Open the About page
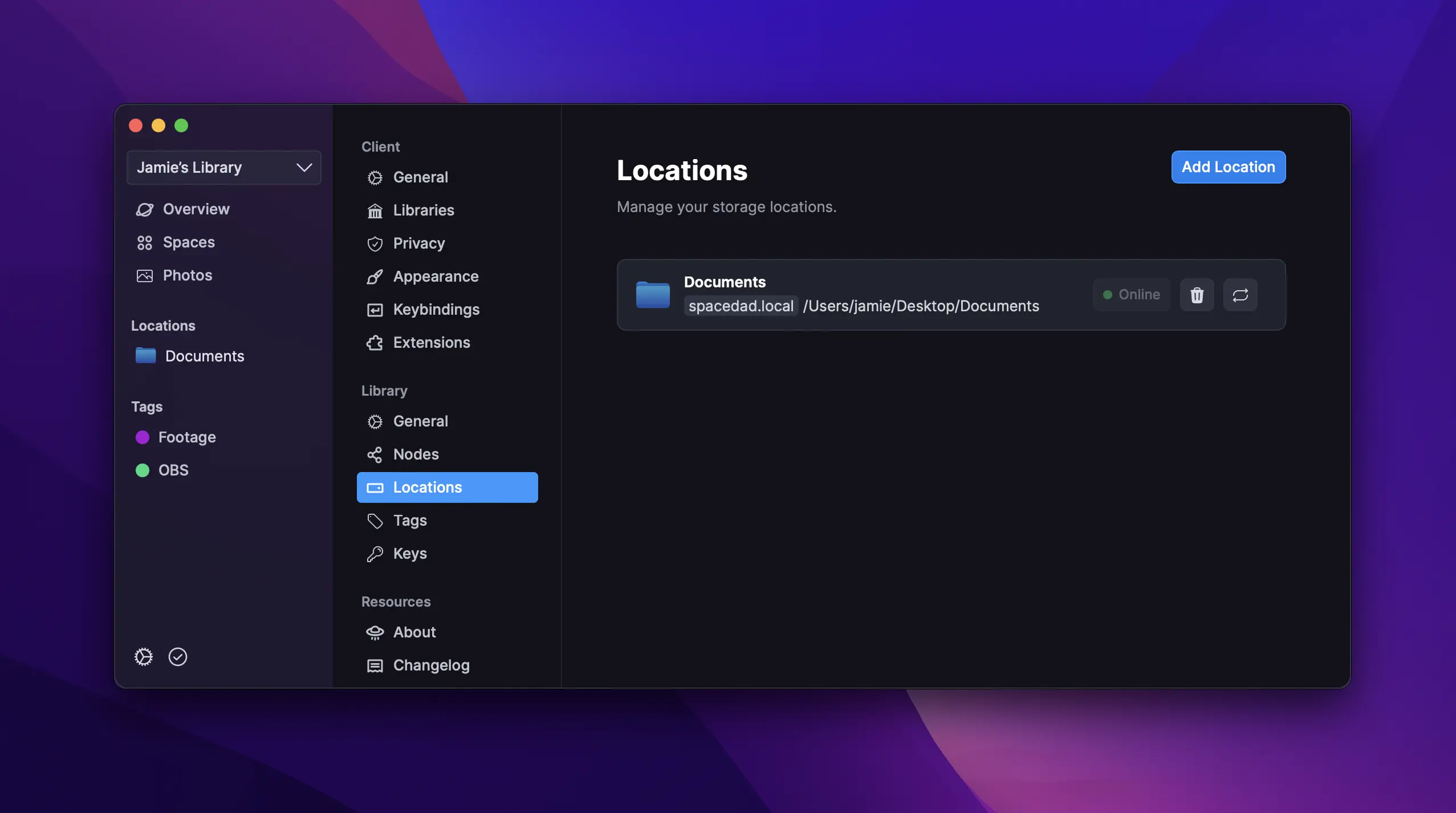 click(414, 632)
